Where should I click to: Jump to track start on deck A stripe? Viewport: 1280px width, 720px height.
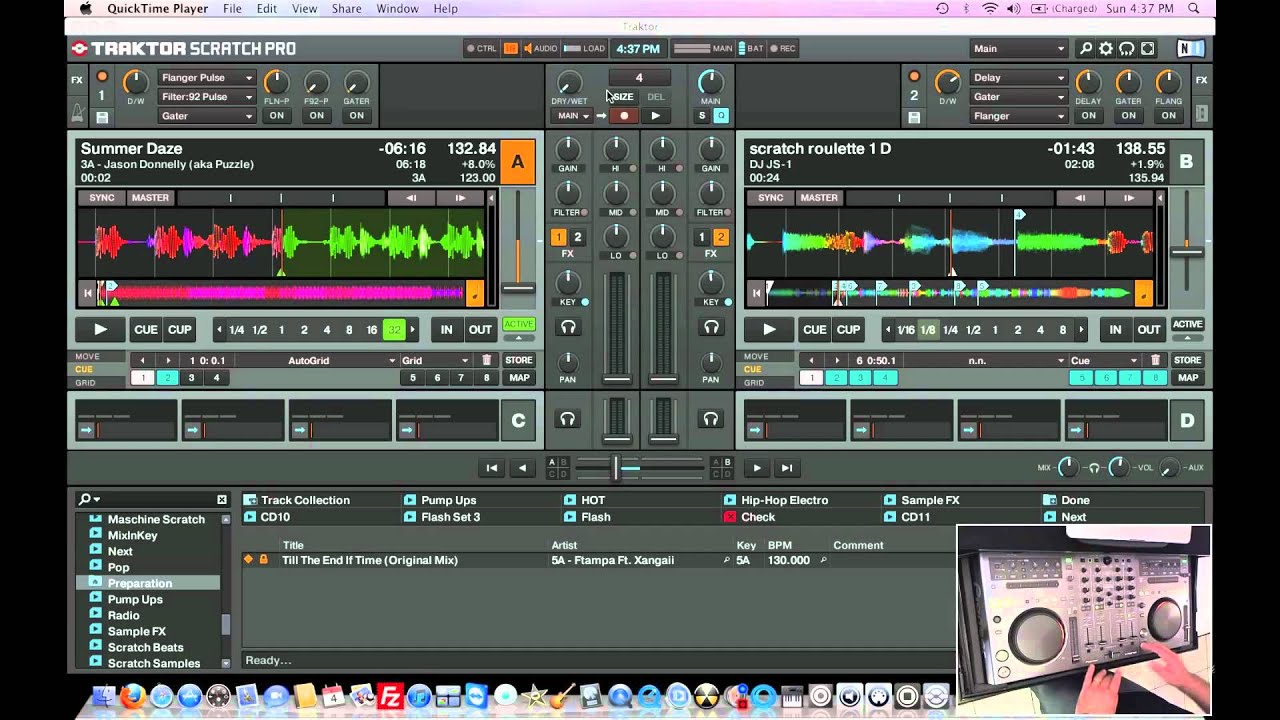coord(87,293)
